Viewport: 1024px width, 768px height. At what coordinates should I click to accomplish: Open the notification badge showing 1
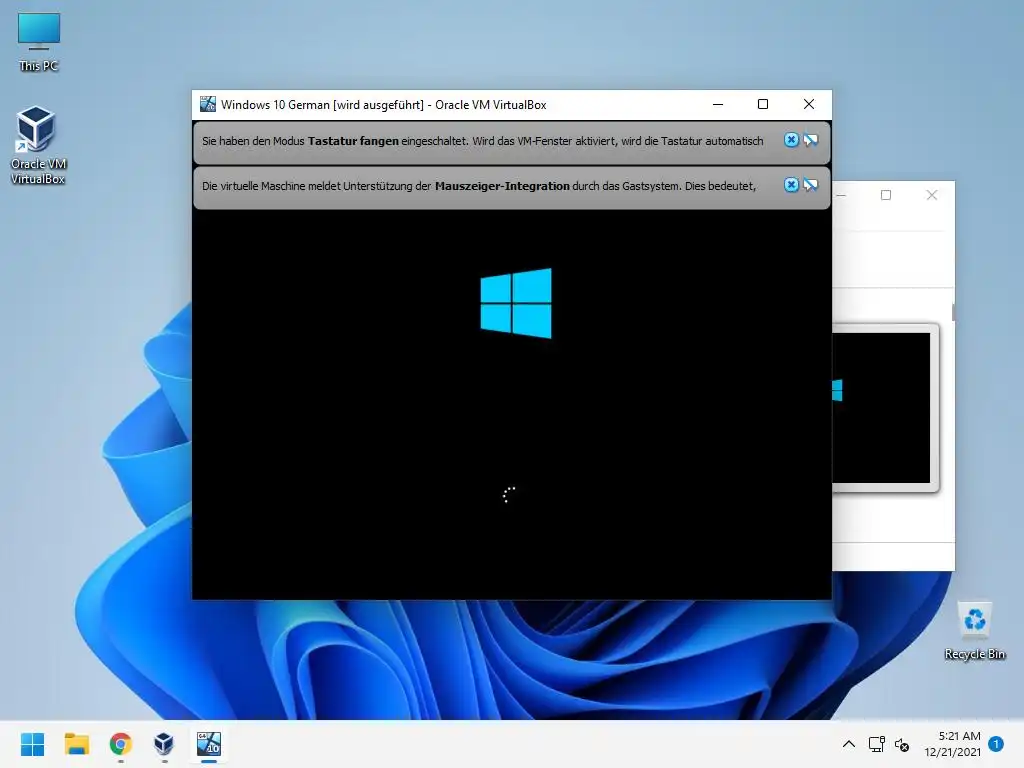996,744
